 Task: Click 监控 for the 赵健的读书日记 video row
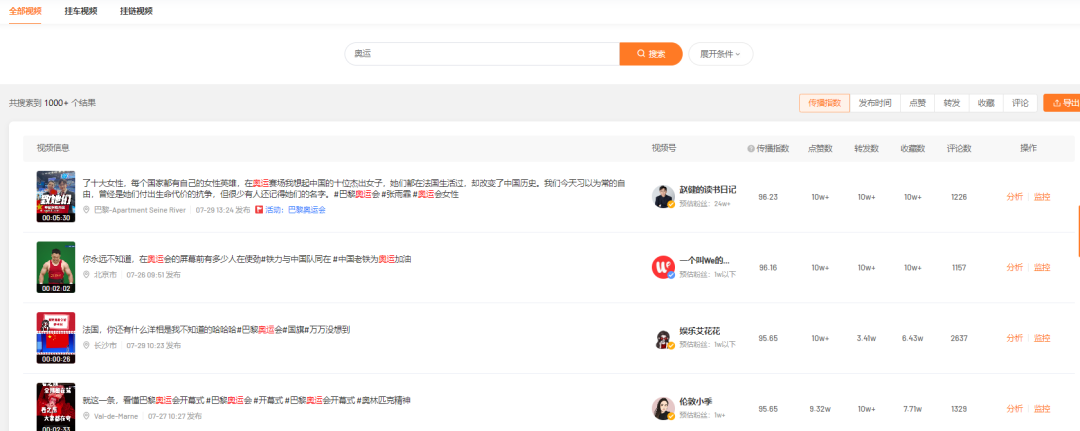pyautogui.click(x=1042, y=197)
